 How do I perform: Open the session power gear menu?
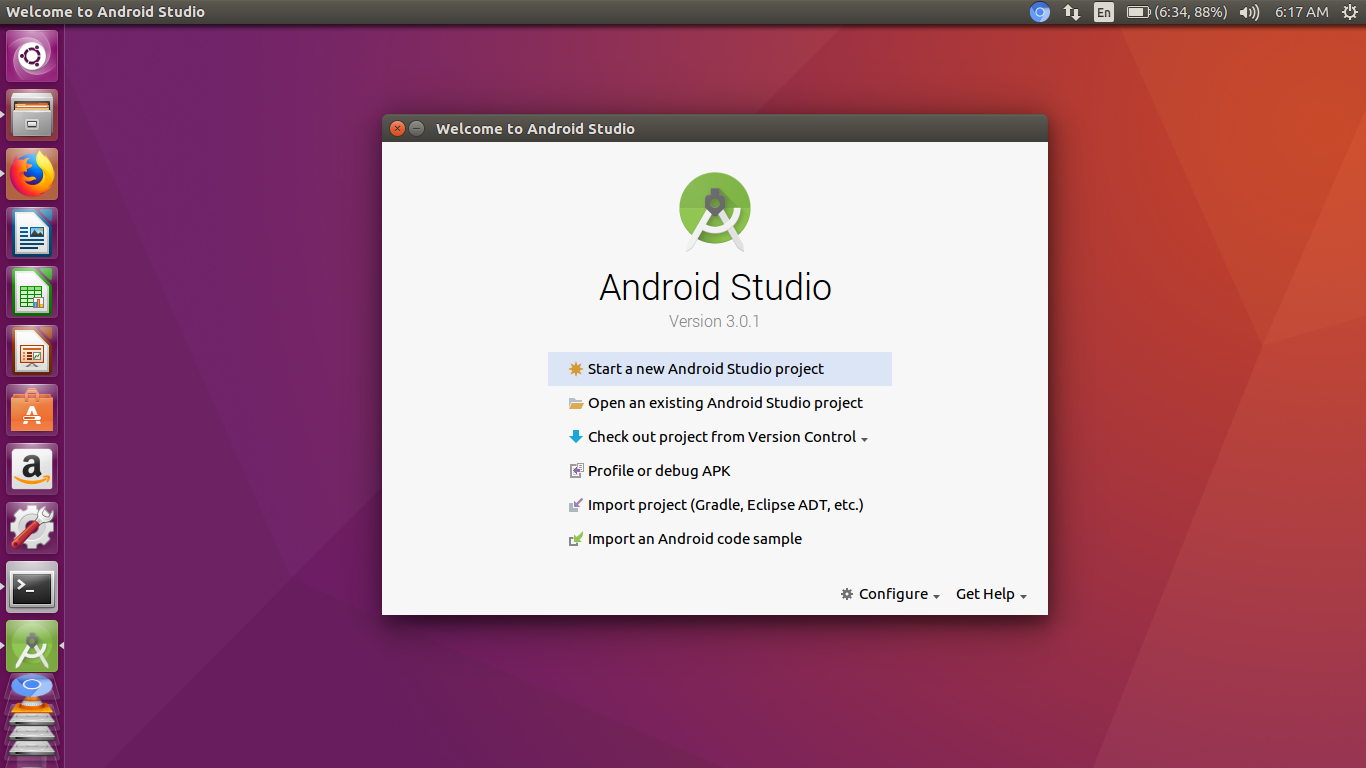point(1349,12)
